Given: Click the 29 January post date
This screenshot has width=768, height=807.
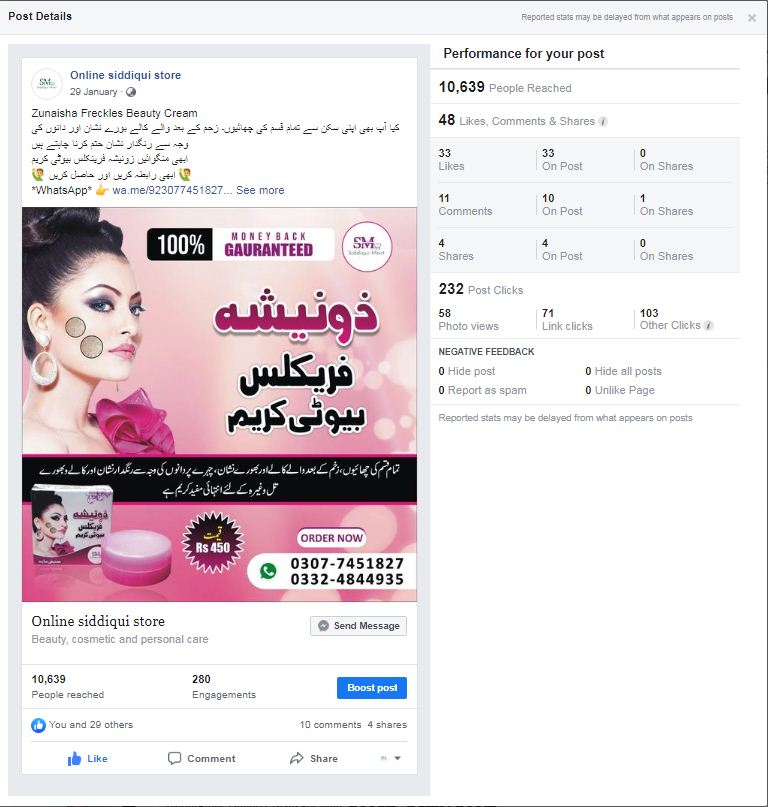Looking at the screenshot, I should (94, 92).
